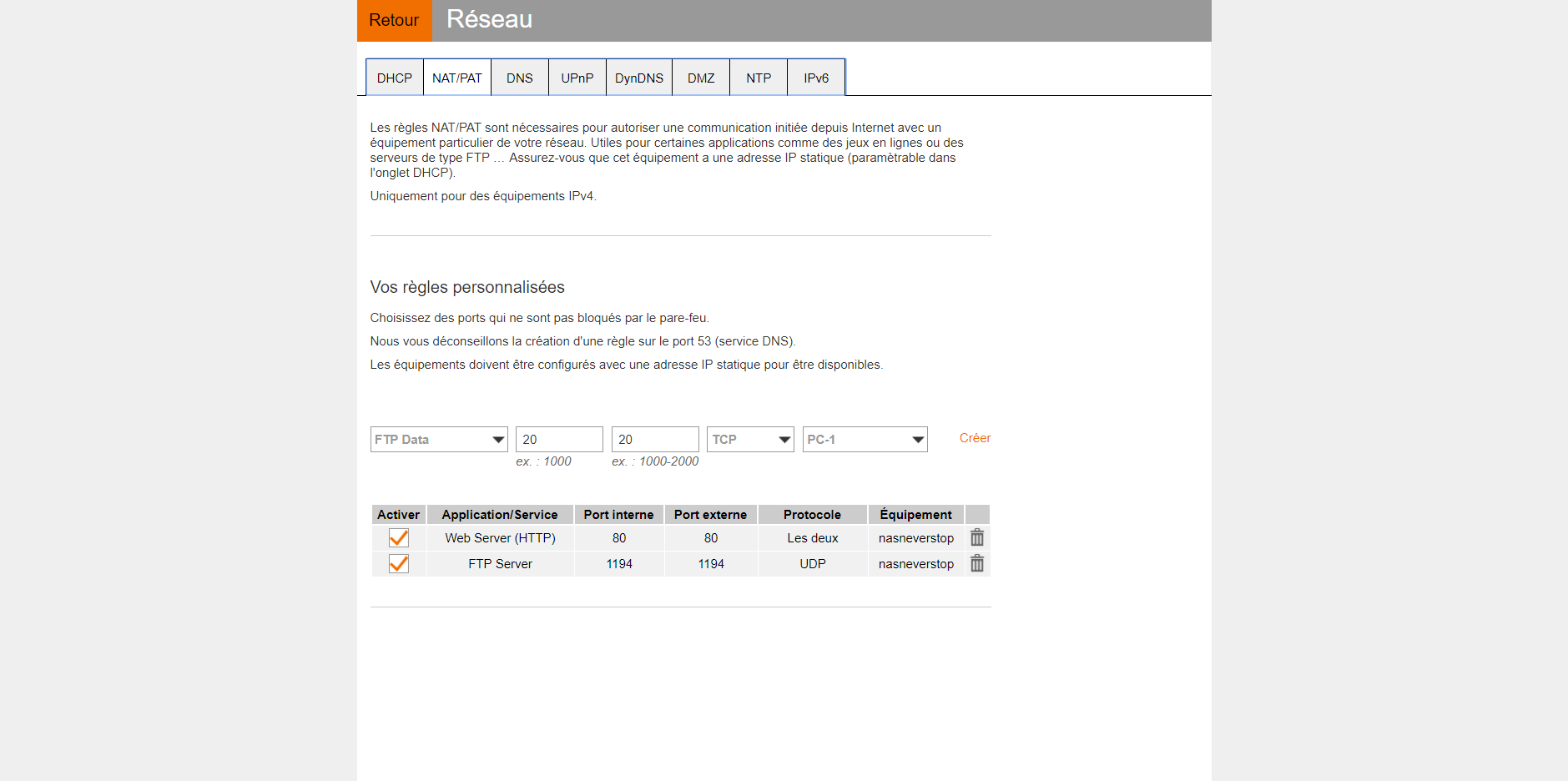Open the FTP Data application dropdown
This screenshot has width=1568, height=781.
(439, 440)
